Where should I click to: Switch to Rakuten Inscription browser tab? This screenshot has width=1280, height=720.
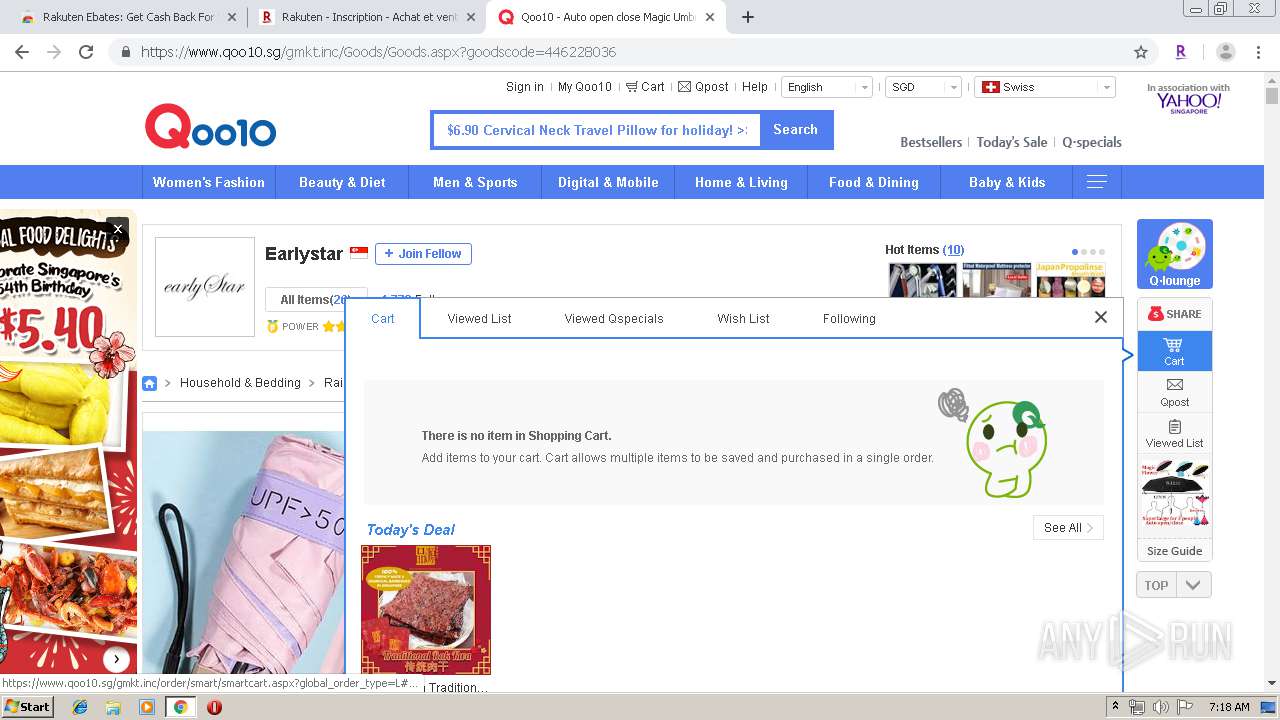click(x=369, y=17)
